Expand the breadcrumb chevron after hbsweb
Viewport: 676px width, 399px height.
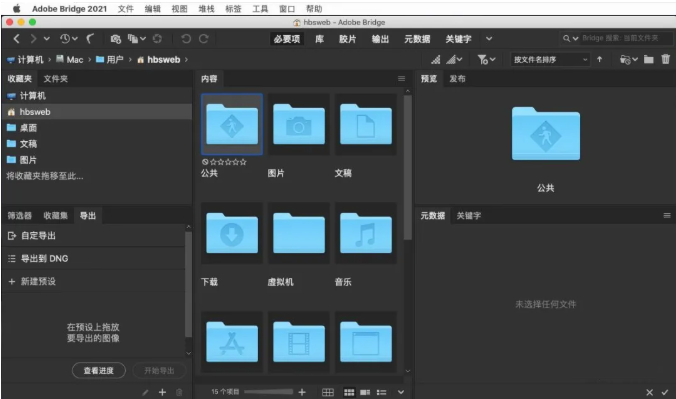coord(186,60)
